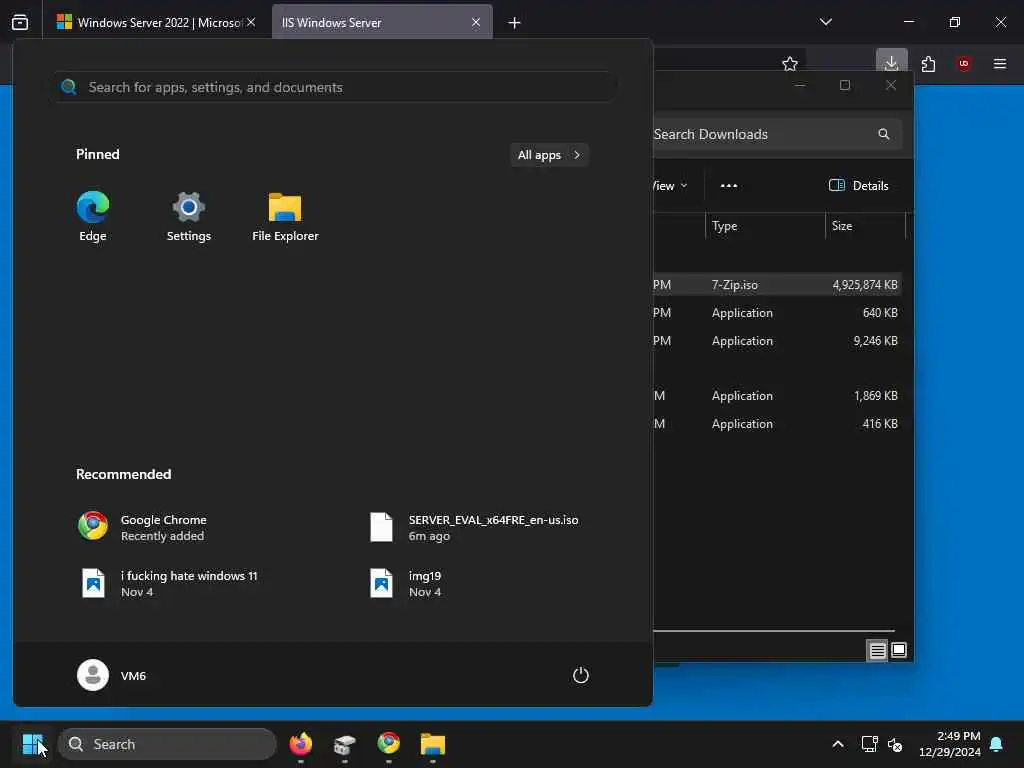This screenshot has height=768, width=1024.
Task: Open the browser Extensions menu
Action: (x=928, y=63)
